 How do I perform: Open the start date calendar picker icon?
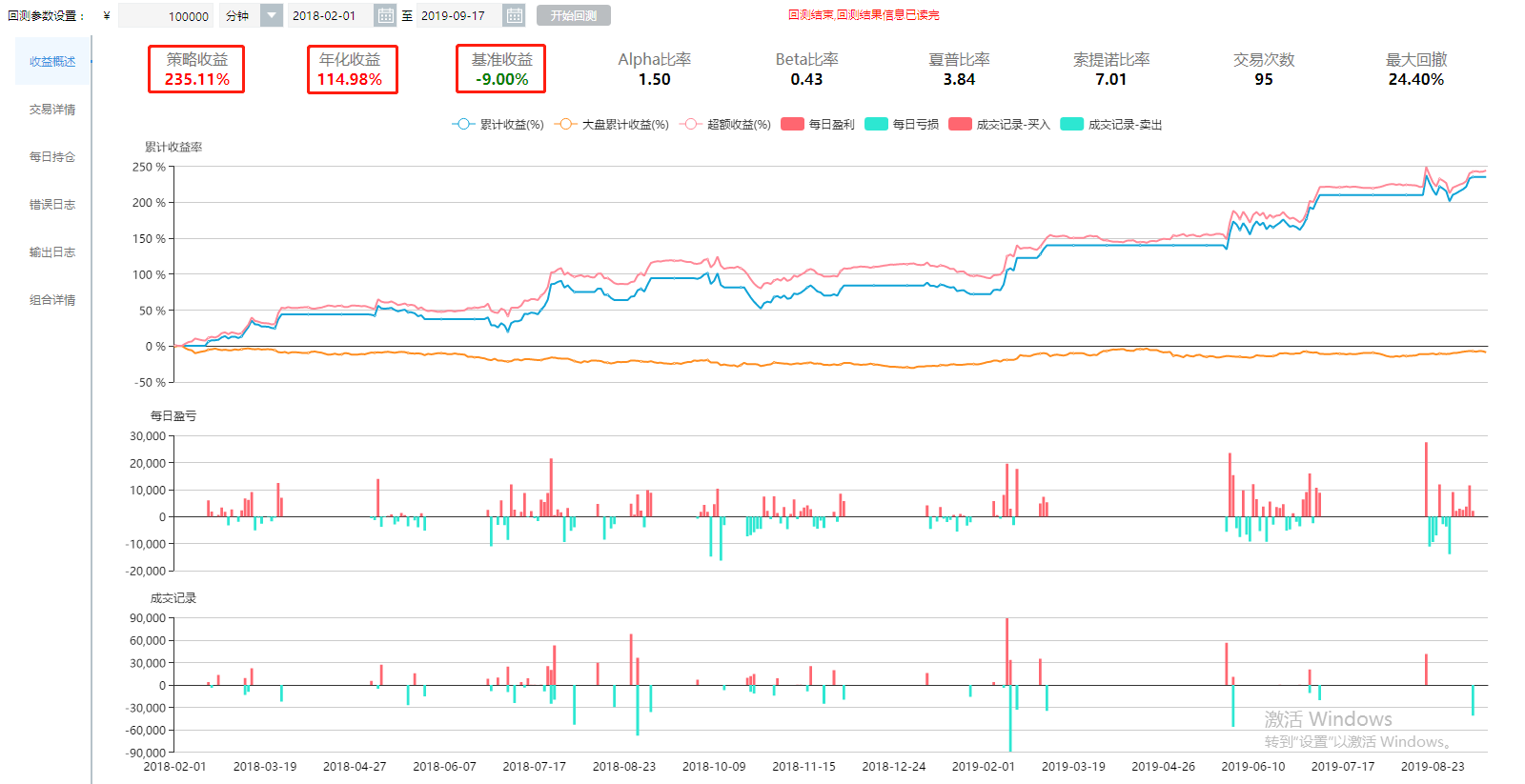coord(385,15)
